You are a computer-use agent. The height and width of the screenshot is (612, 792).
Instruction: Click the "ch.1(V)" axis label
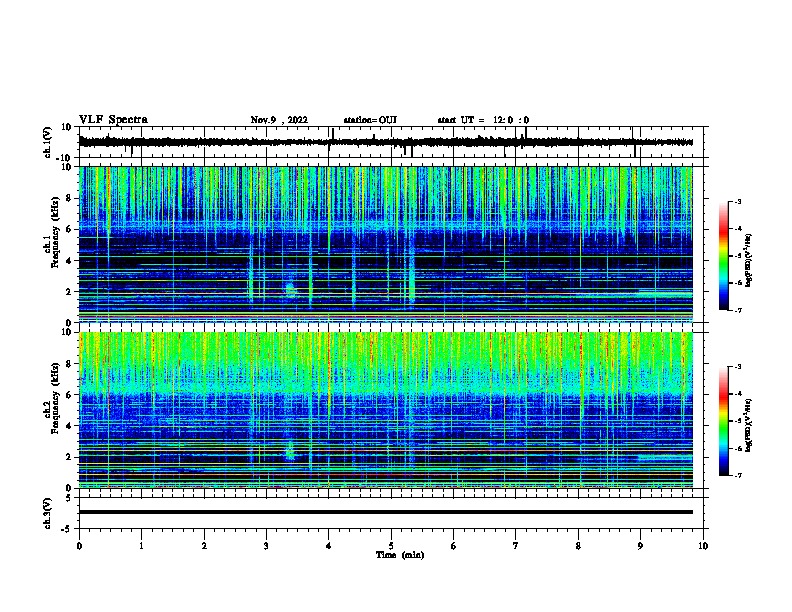(x=47, y=142)
